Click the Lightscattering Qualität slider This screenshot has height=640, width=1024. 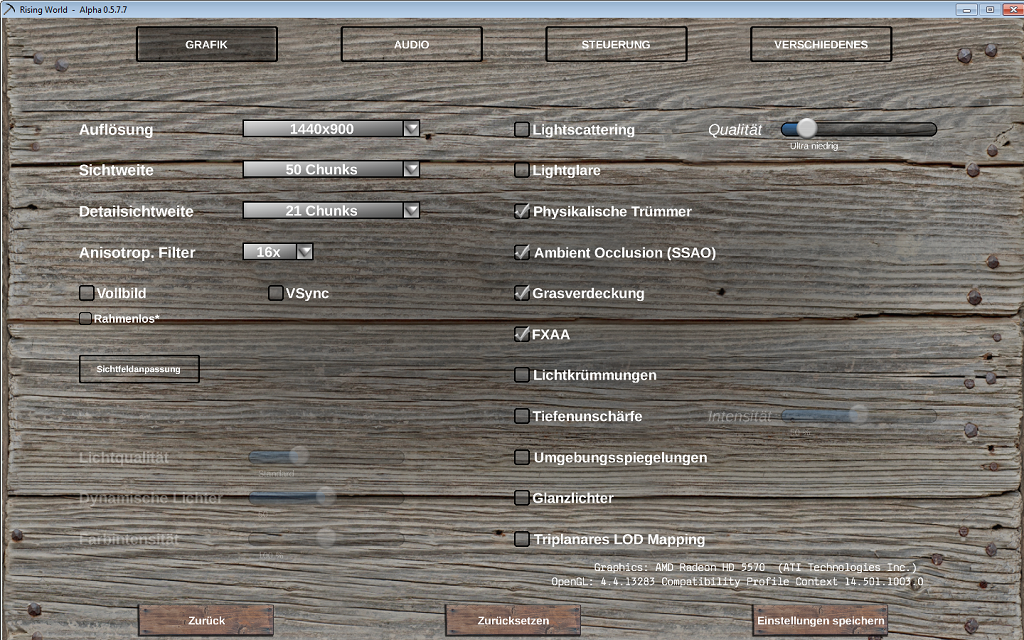click(x=858, y=129)
